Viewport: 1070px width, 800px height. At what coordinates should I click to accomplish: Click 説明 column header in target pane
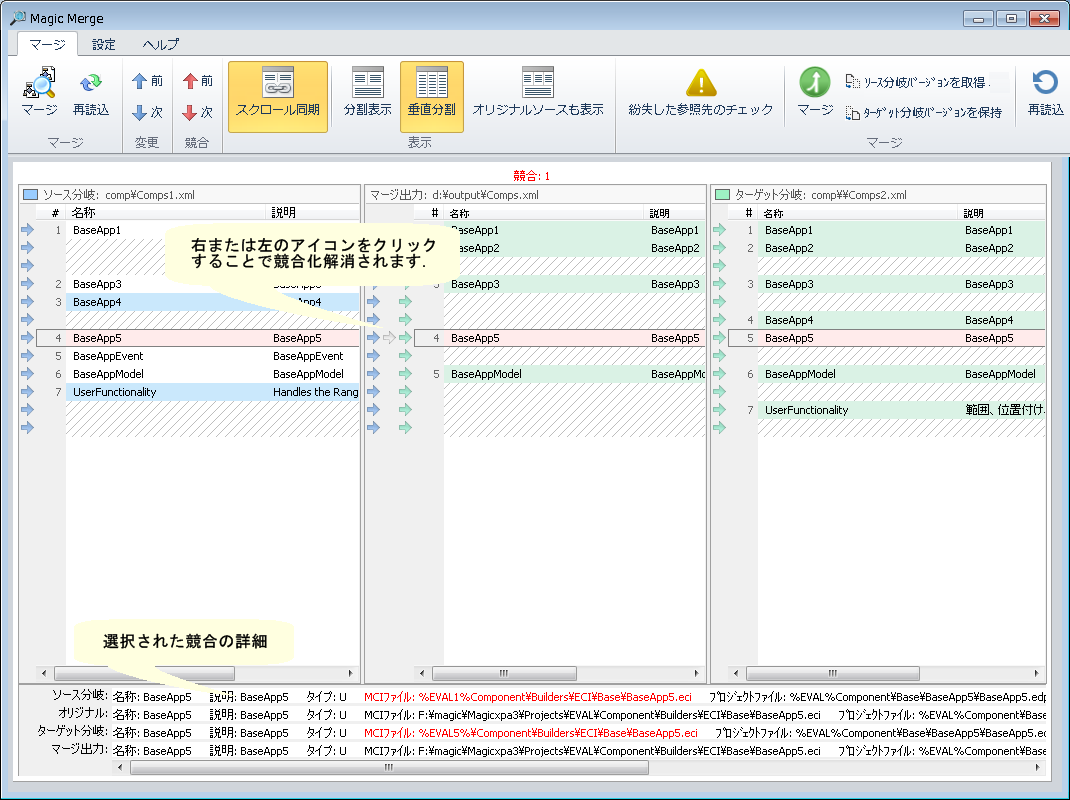coord(1002,213)
